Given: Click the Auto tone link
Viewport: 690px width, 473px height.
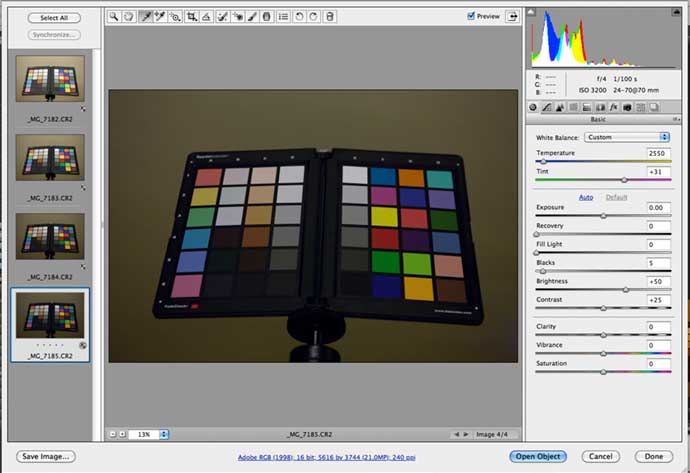Looking at the screenshot, I should 586,197.
